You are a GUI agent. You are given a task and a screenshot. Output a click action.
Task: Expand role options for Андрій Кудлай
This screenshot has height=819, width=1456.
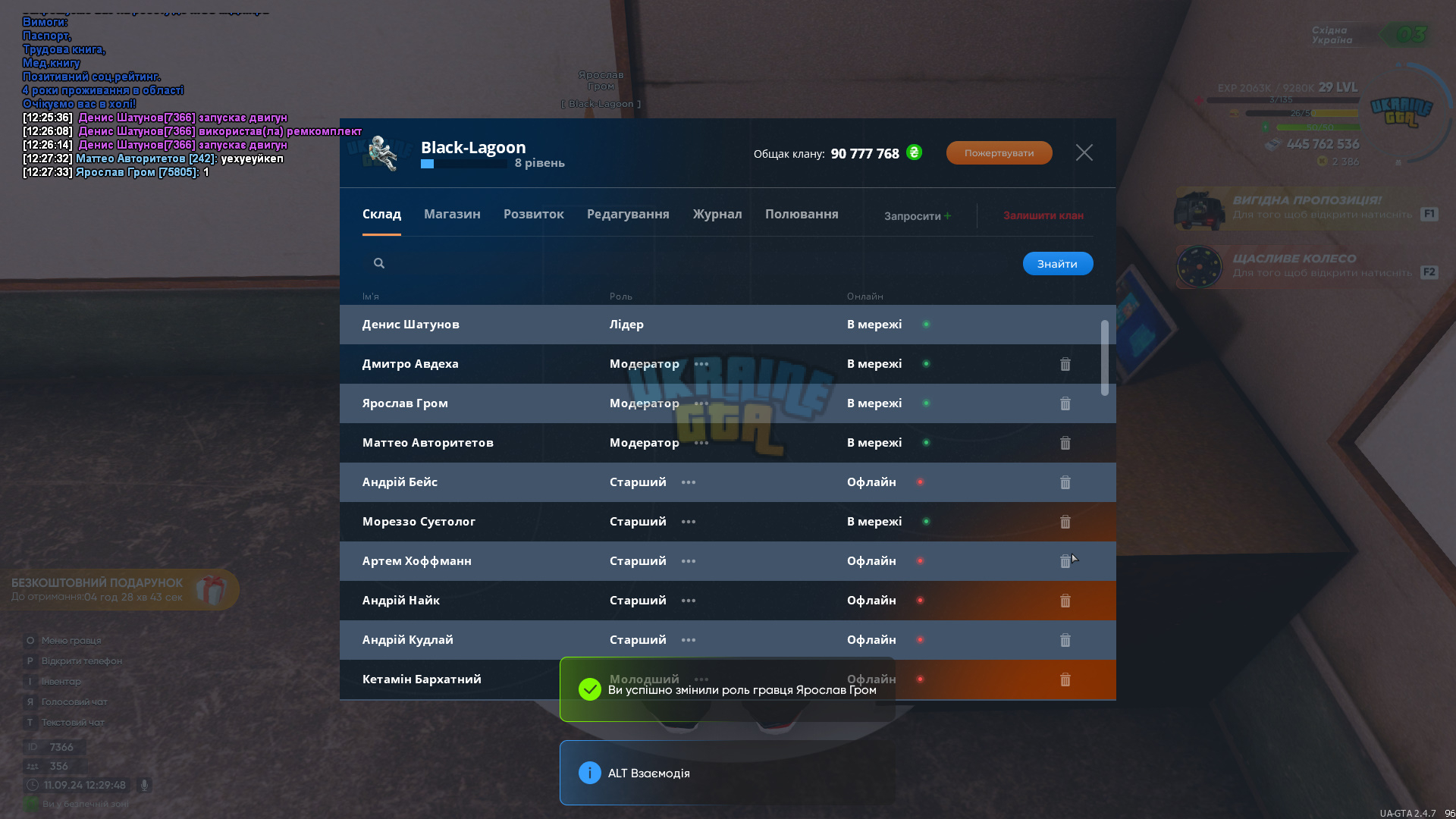(x=689, y=640)
